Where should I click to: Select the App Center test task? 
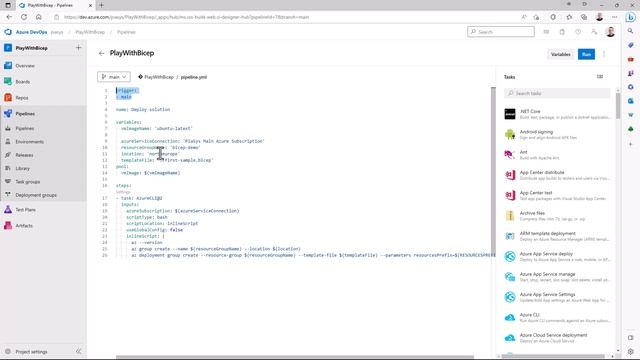point(557,196)
